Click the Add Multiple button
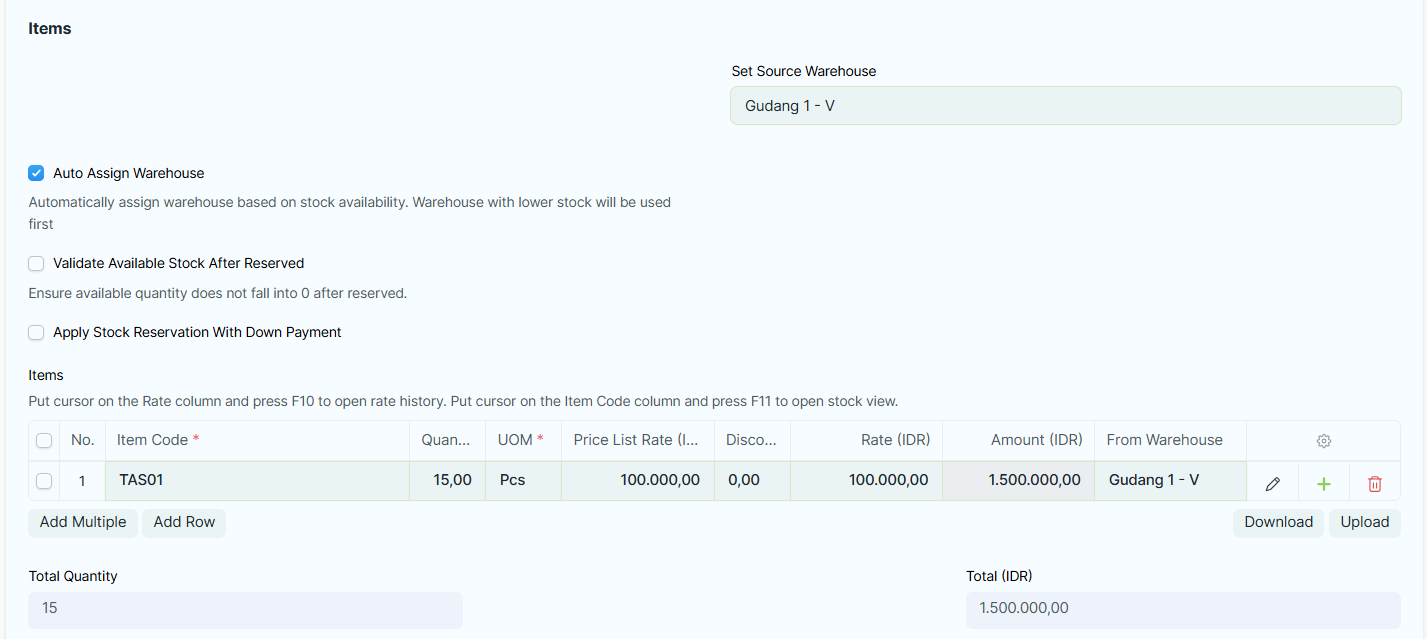Image resolution: width=1427 pixels, height=639 pixels. (83, 523)
